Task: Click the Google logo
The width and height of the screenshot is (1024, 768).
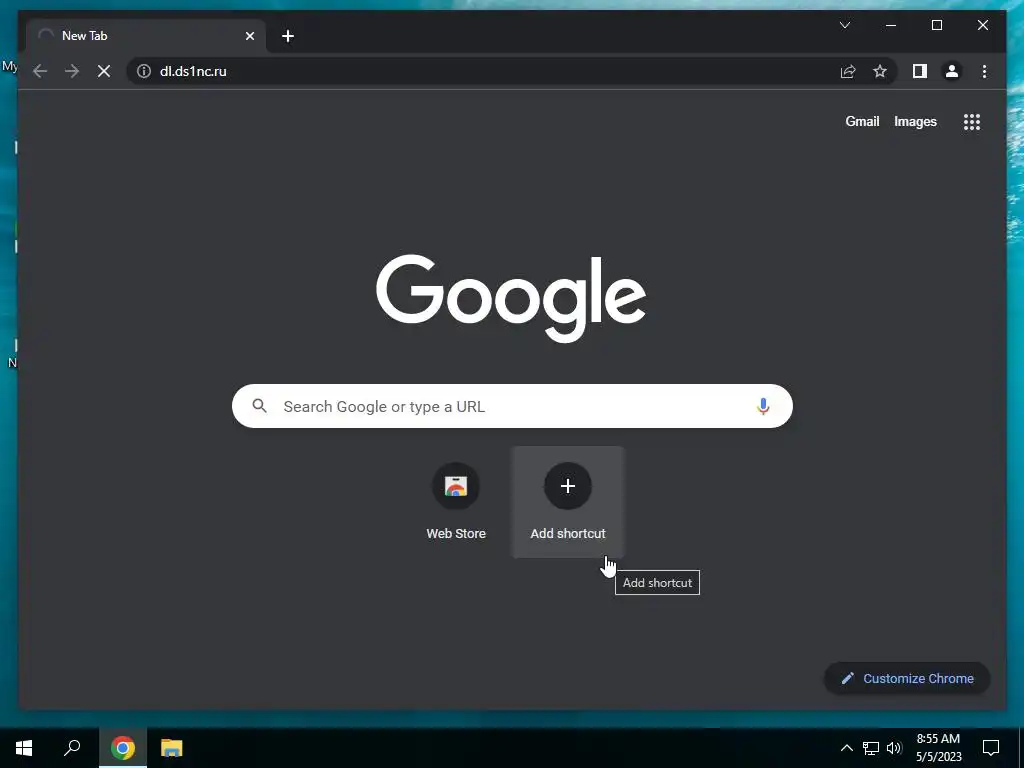Action: [511, 298]
